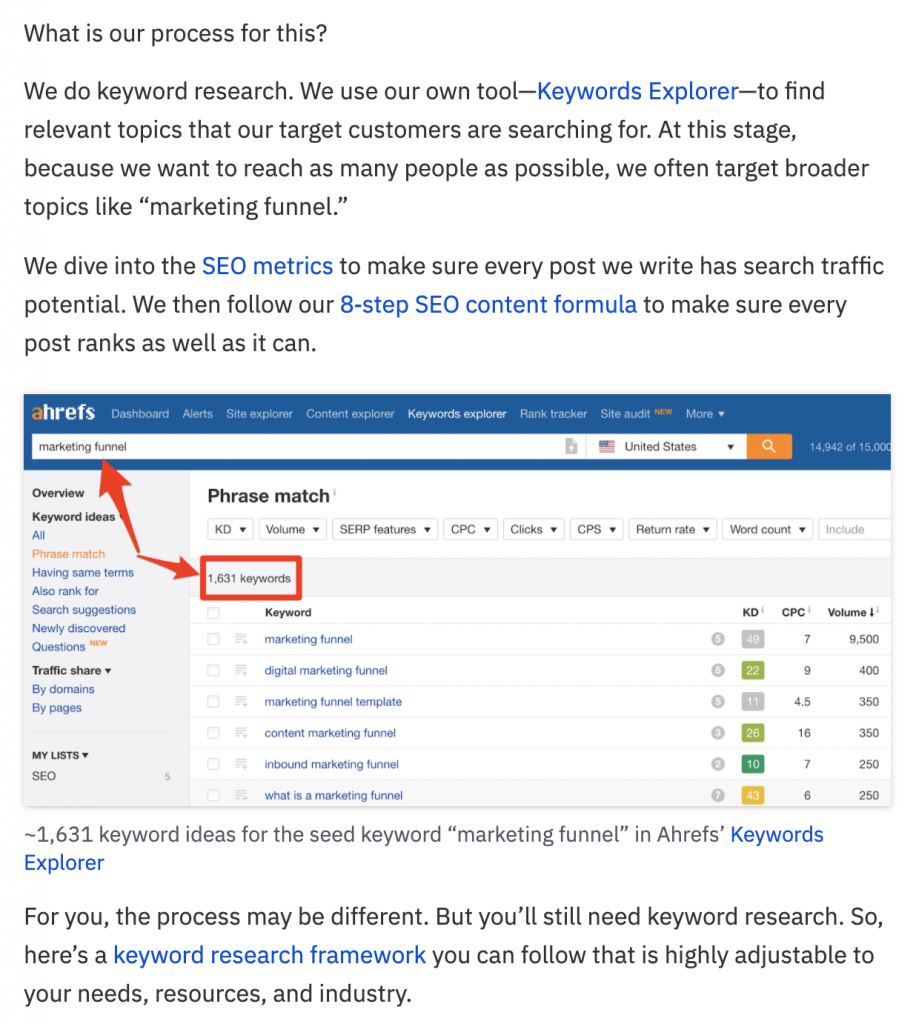Click the orange search magnifier button

tap(769, 447)
